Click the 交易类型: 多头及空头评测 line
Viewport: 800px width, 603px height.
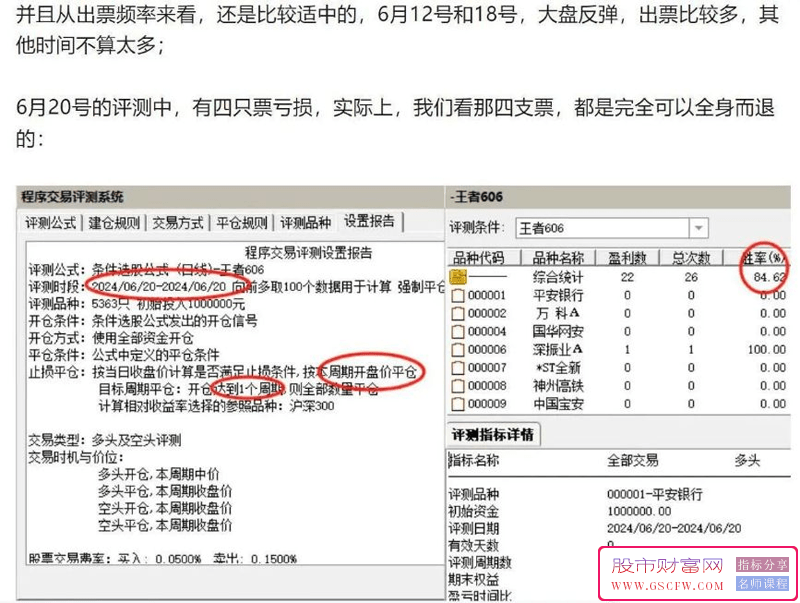coord(105,440)
